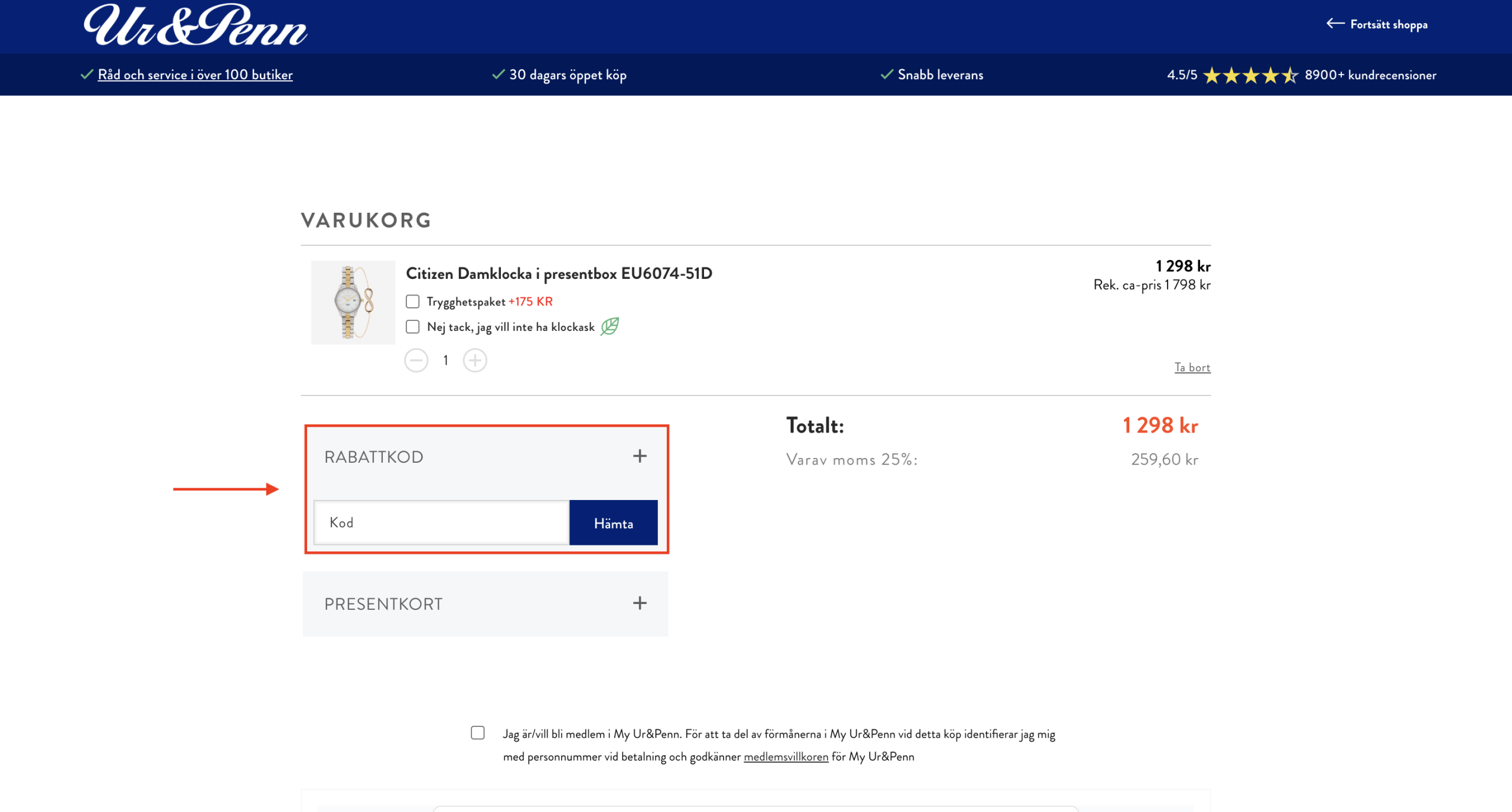Screen dimensions: 1512x812
Task: Click the VARUKORG heading
Action: coord(366,220)
